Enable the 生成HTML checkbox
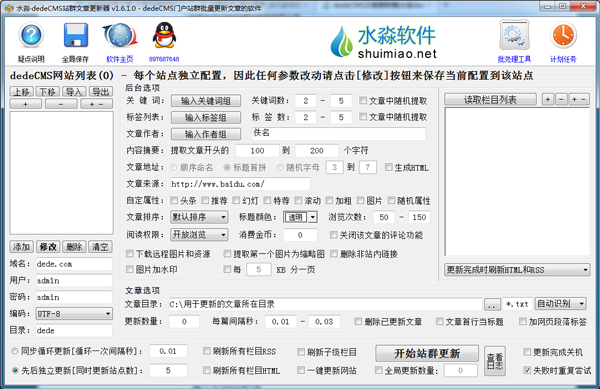Image resolution: width=600 pixels, height=389 pixels. pyautogui.click(x=389, y=167)
